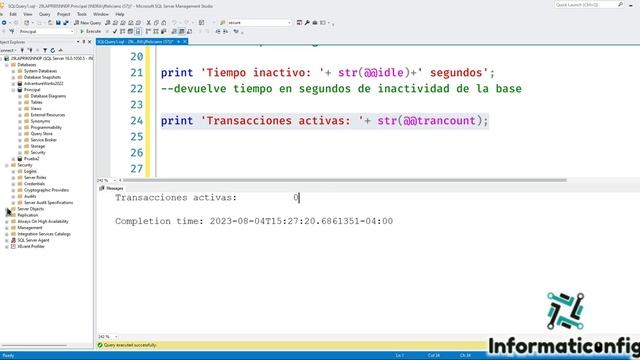Click the Paste icon in toolbar
This screenshot has height=360, width=640.
tap(164, 23)
